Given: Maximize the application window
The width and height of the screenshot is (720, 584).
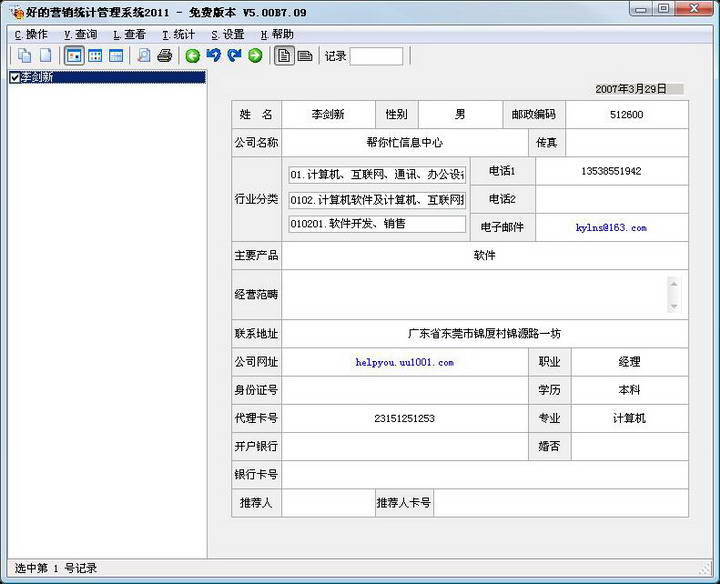Looking at the screenshot, I should pos(663,9).
